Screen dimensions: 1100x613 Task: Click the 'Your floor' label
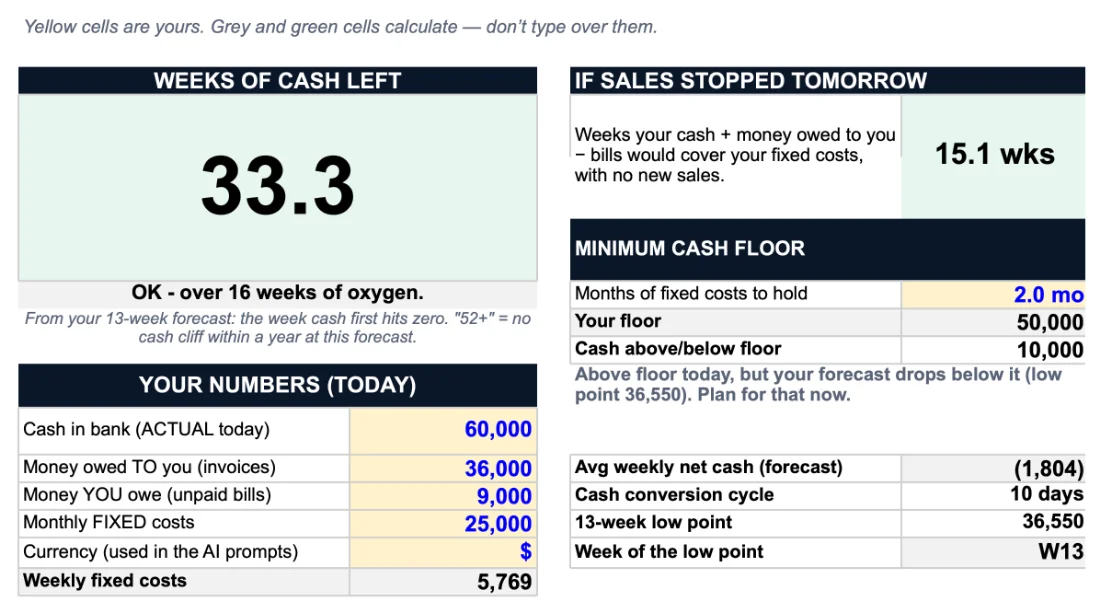[x=617, y=321]
